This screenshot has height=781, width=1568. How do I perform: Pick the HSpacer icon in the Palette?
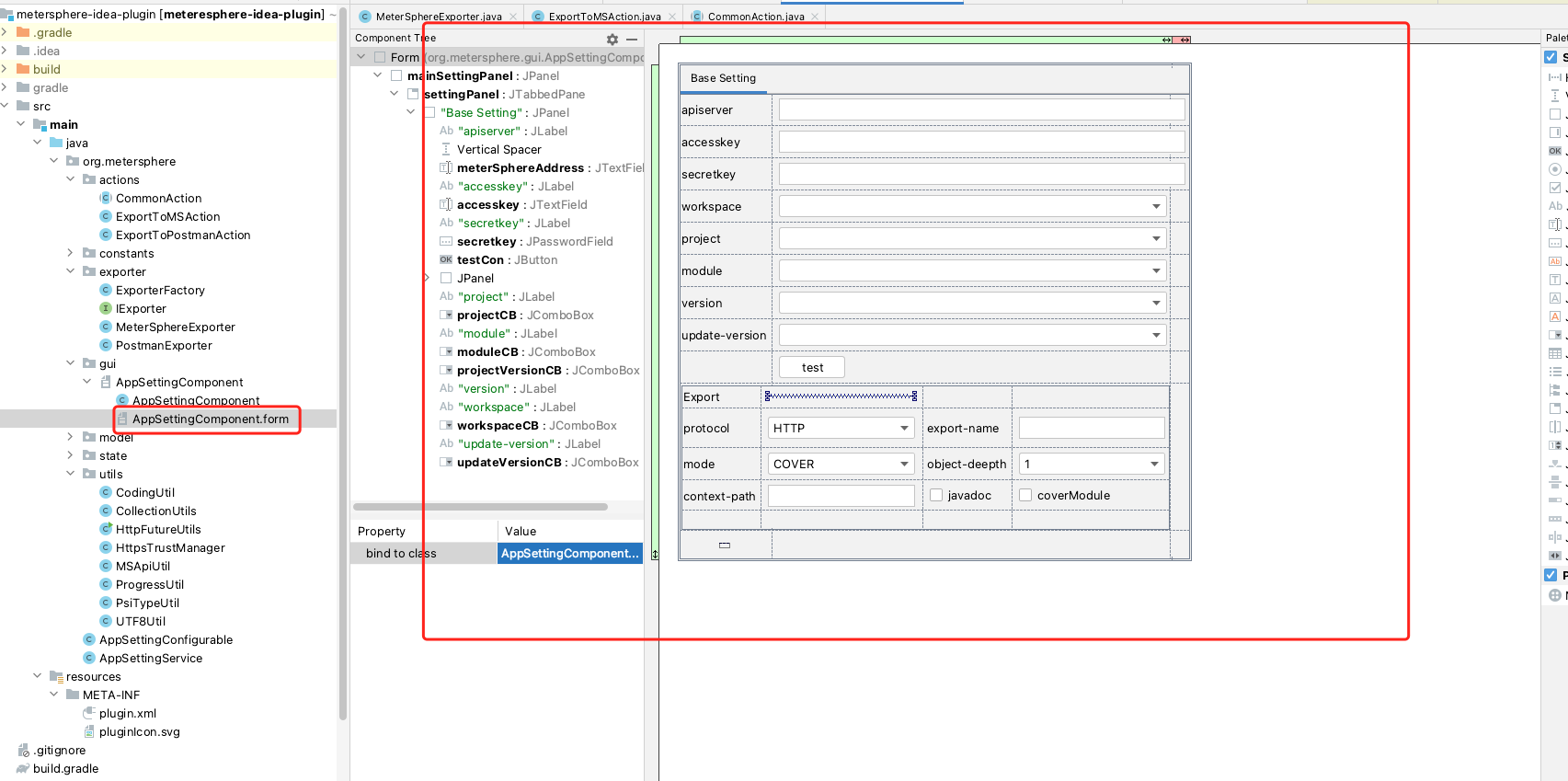pos(1555,77)
